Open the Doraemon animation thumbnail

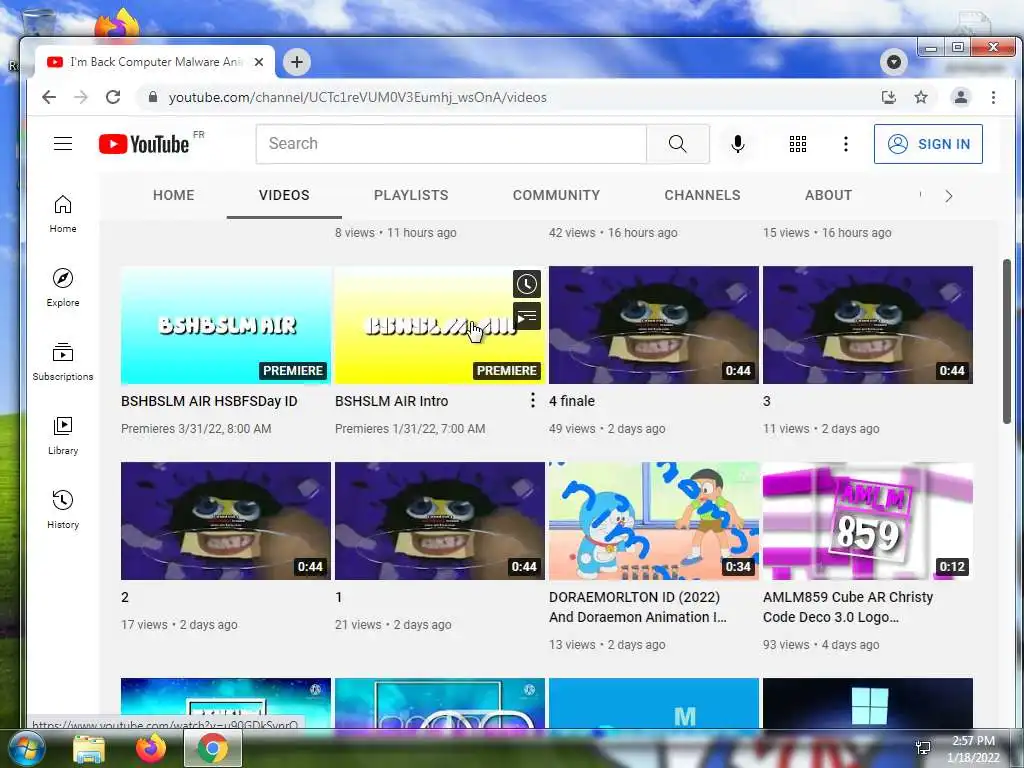point(654,520)
